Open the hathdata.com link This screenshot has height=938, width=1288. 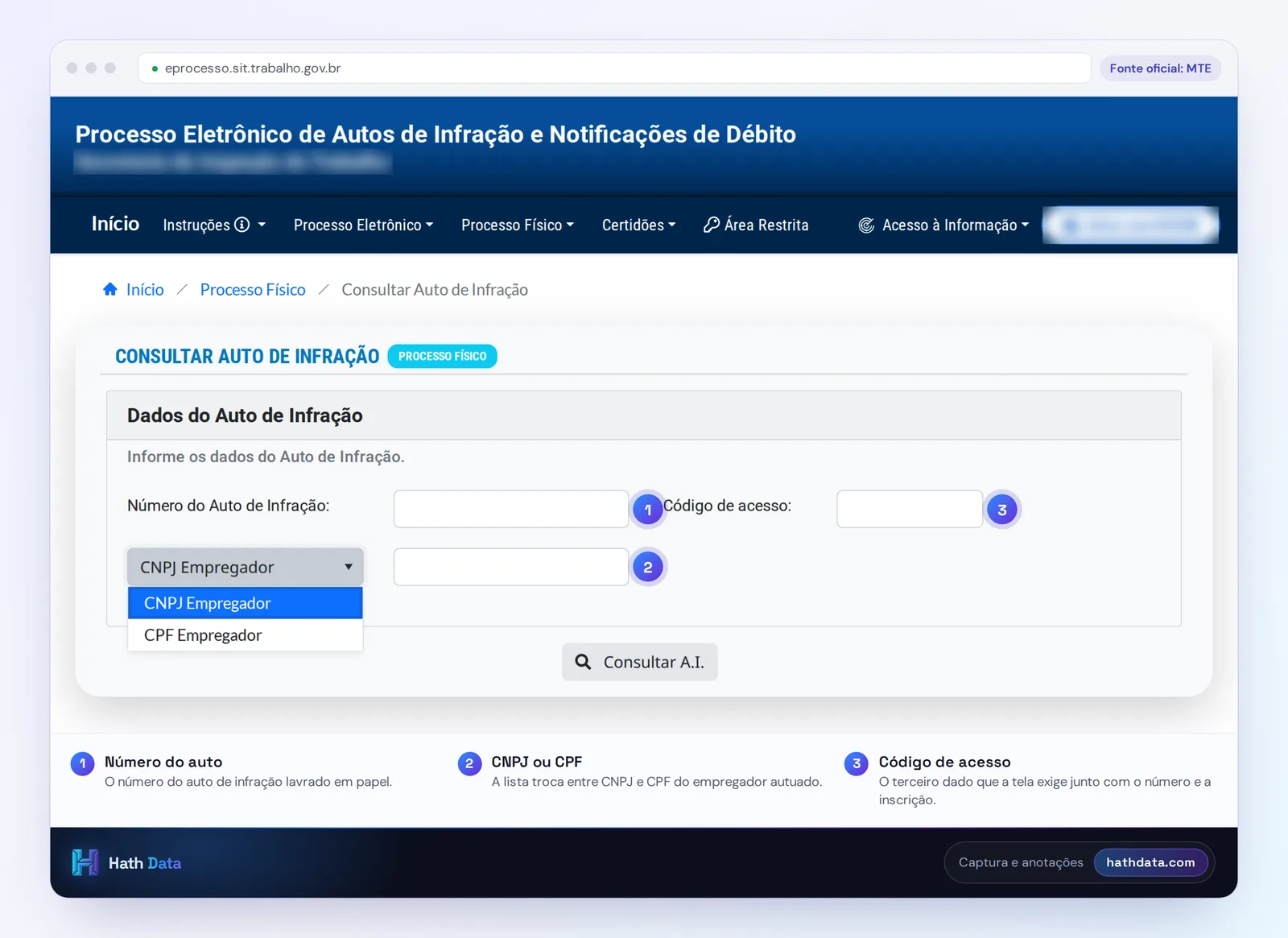1150,862
